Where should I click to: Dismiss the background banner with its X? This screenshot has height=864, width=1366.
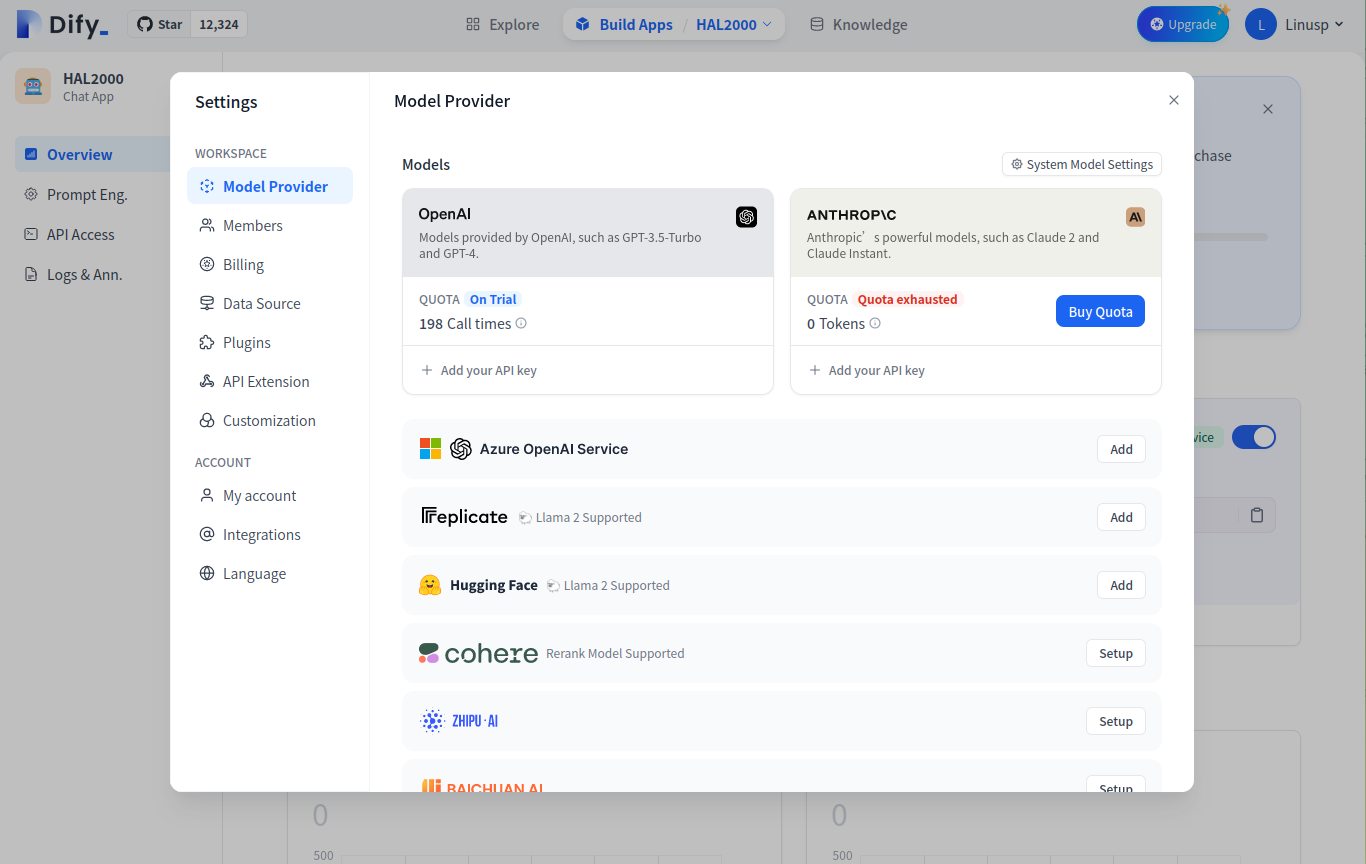1268,109
